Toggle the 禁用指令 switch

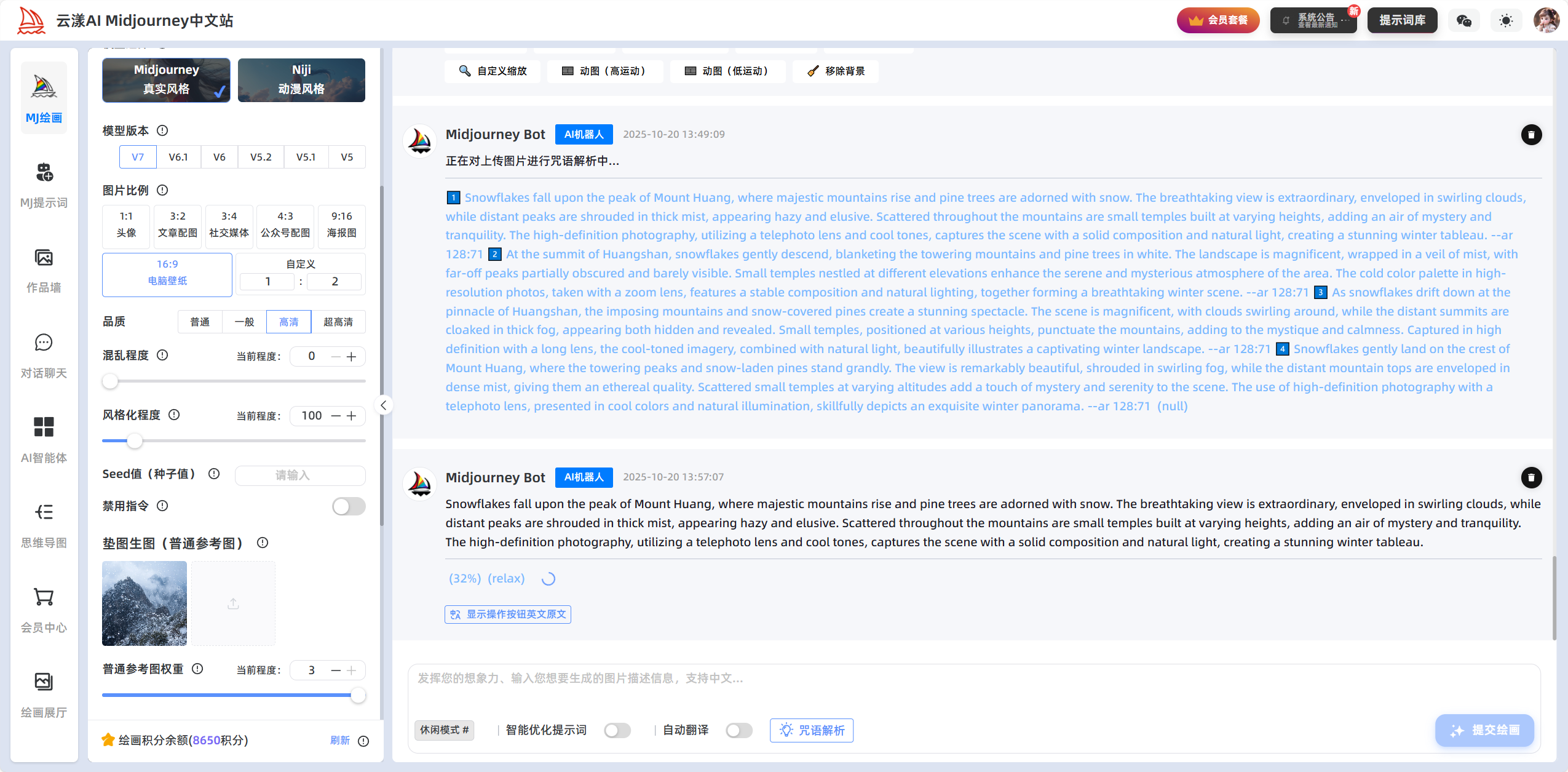(x=349, y=506)
